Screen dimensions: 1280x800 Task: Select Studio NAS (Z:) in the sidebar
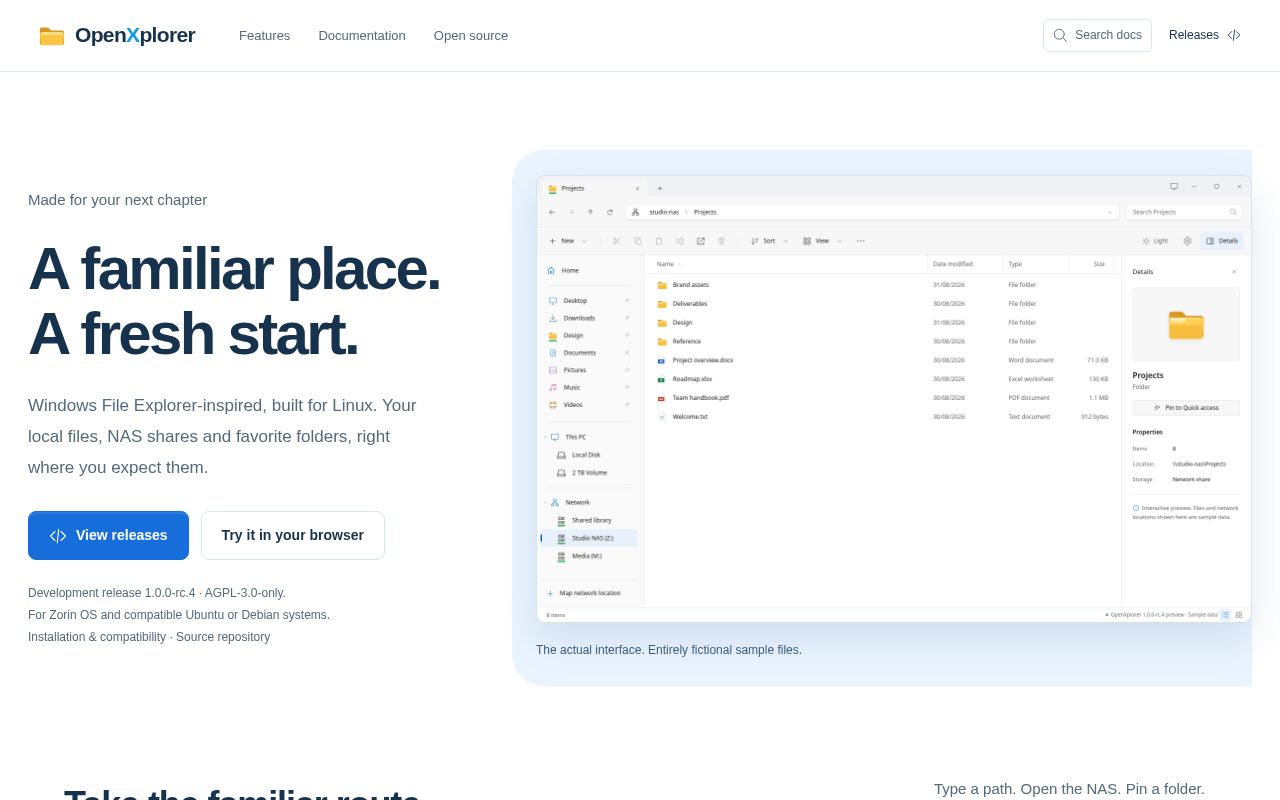pos(590,538)
